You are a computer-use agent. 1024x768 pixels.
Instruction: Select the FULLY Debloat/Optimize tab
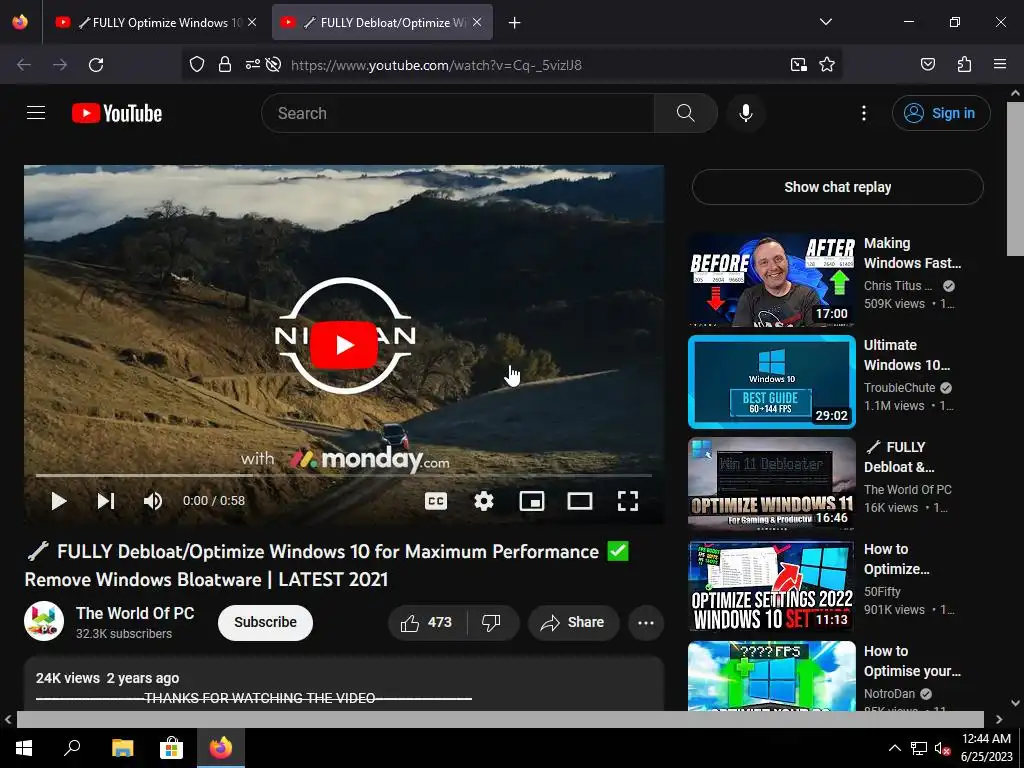click(x=382, y=22)
